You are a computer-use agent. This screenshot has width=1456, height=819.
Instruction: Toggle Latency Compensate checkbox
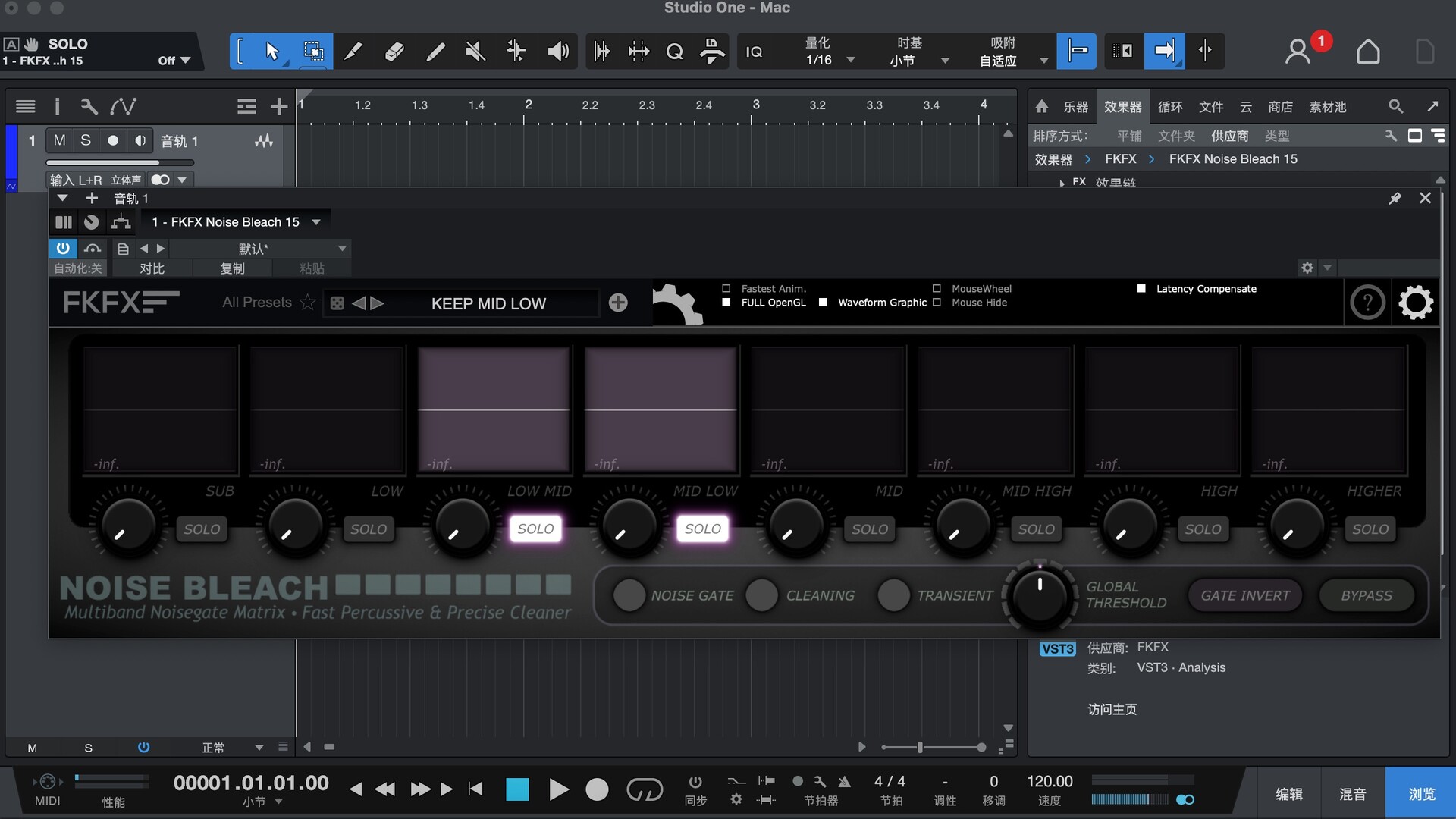coord(1141,289)
